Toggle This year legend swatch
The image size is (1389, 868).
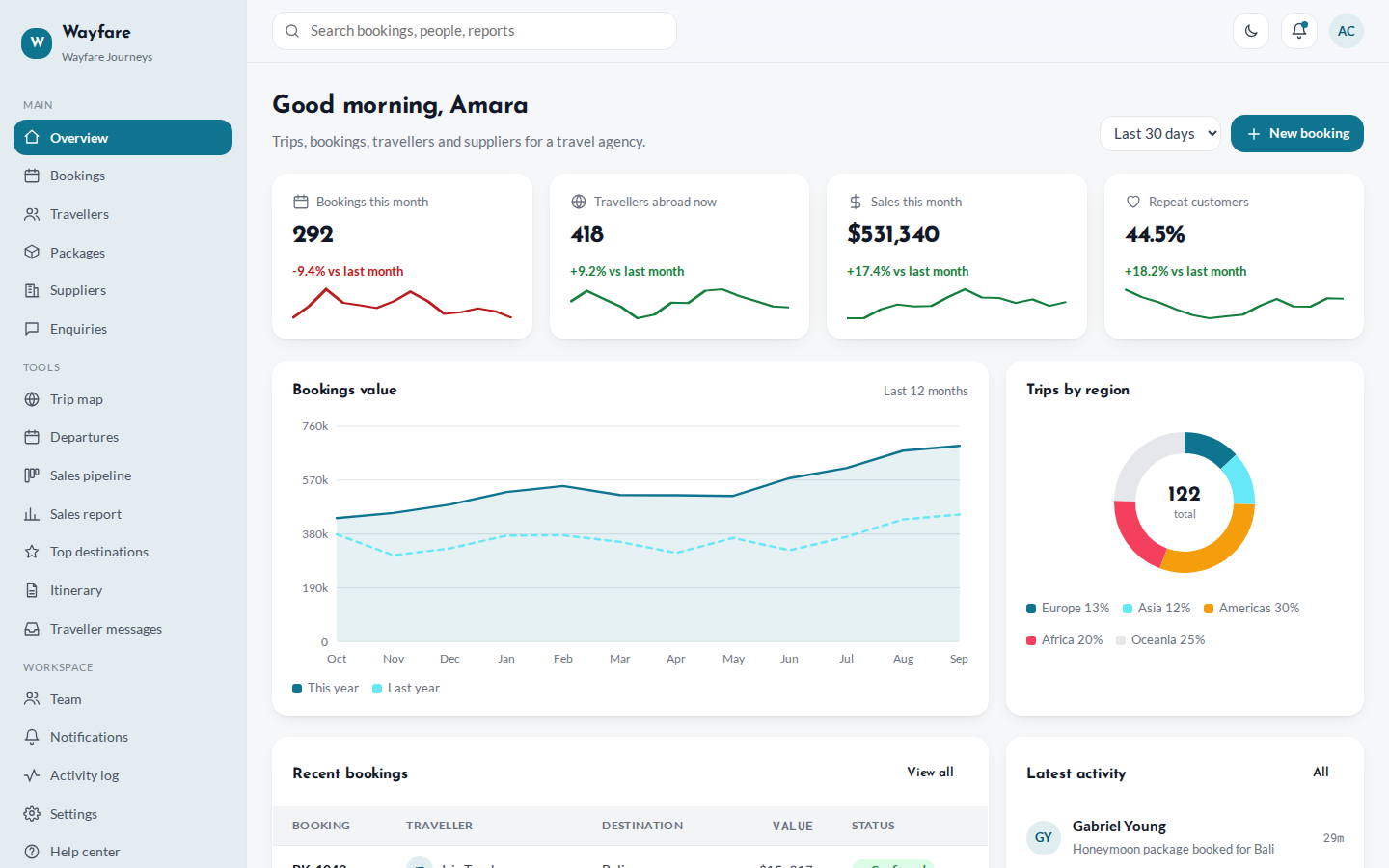tap(297, 689)
